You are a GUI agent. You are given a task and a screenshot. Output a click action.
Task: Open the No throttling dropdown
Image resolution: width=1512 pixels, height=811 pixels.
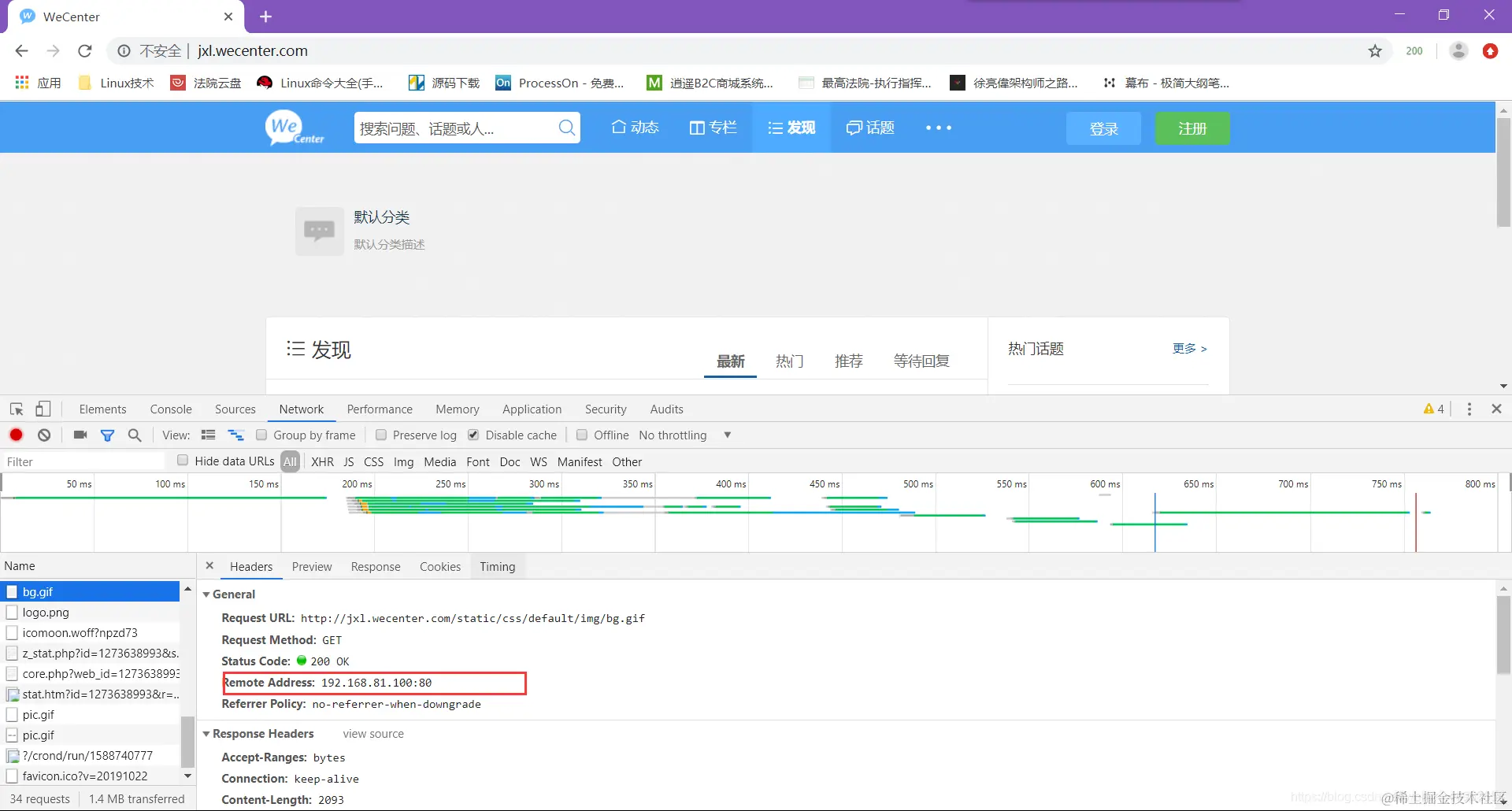[x=684, y=435]
